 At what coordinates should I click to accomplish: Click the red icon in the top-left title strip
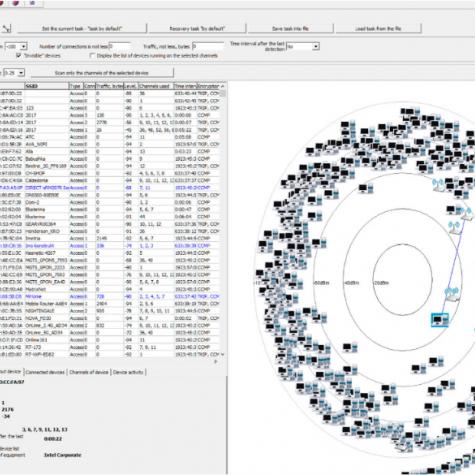(x=1, y=3)
